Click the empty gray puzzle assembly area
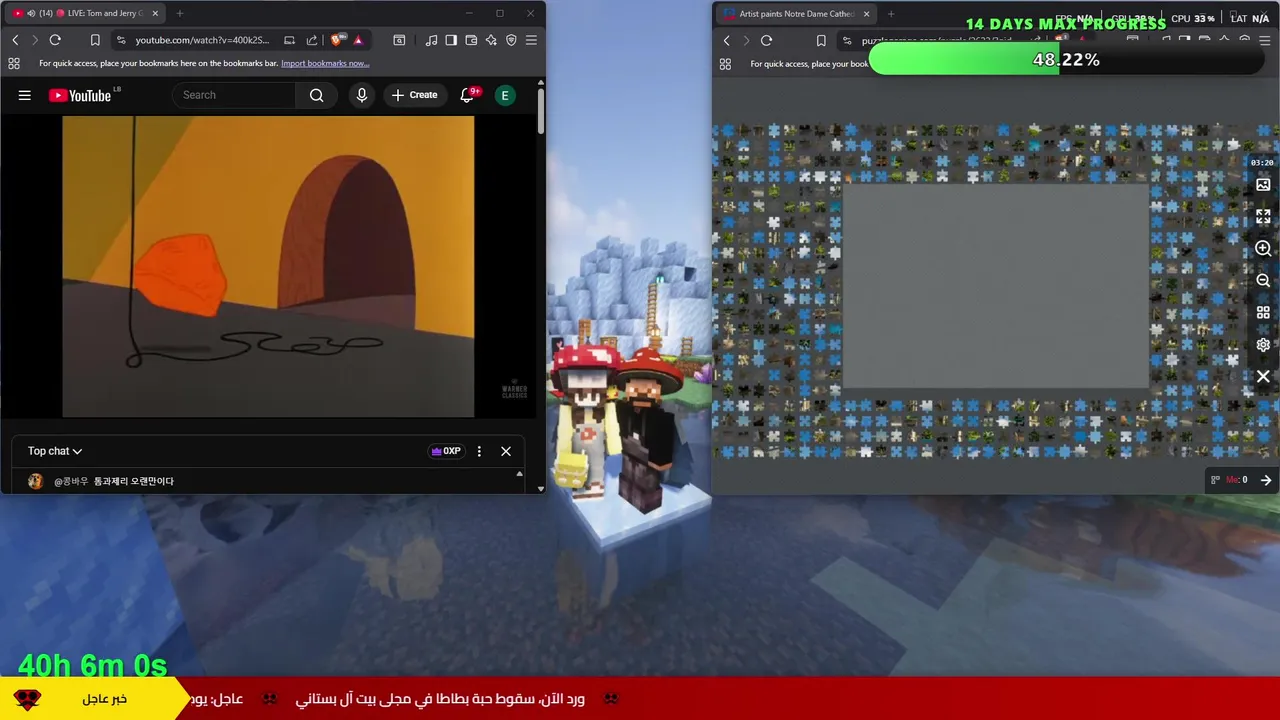The height and width of the screenshot is (720, 1280). [x=996, y=286]
